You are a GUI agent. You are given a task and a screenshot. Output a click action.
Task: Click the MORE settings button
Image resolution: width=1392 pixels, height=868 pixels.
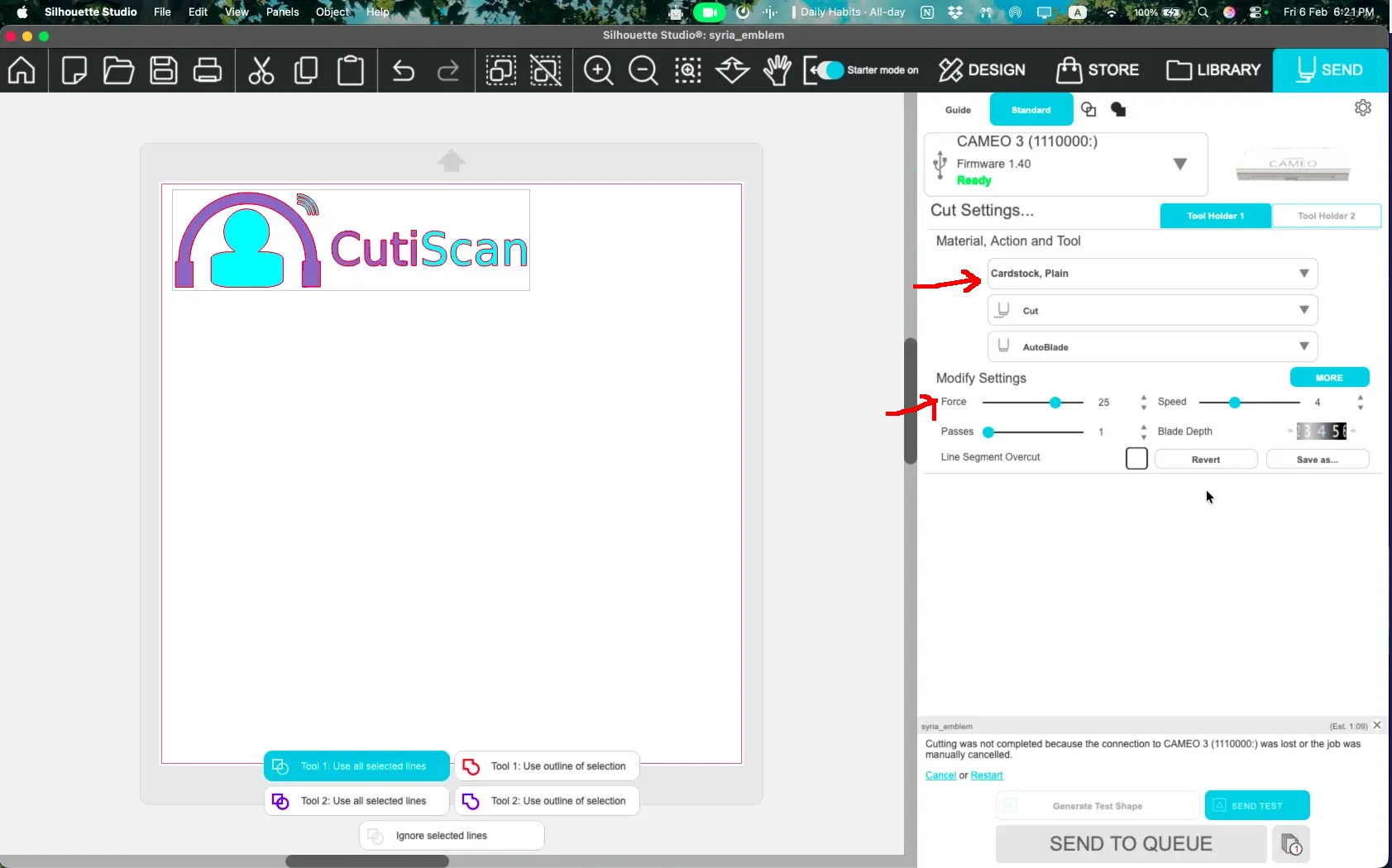[1329, 378]
